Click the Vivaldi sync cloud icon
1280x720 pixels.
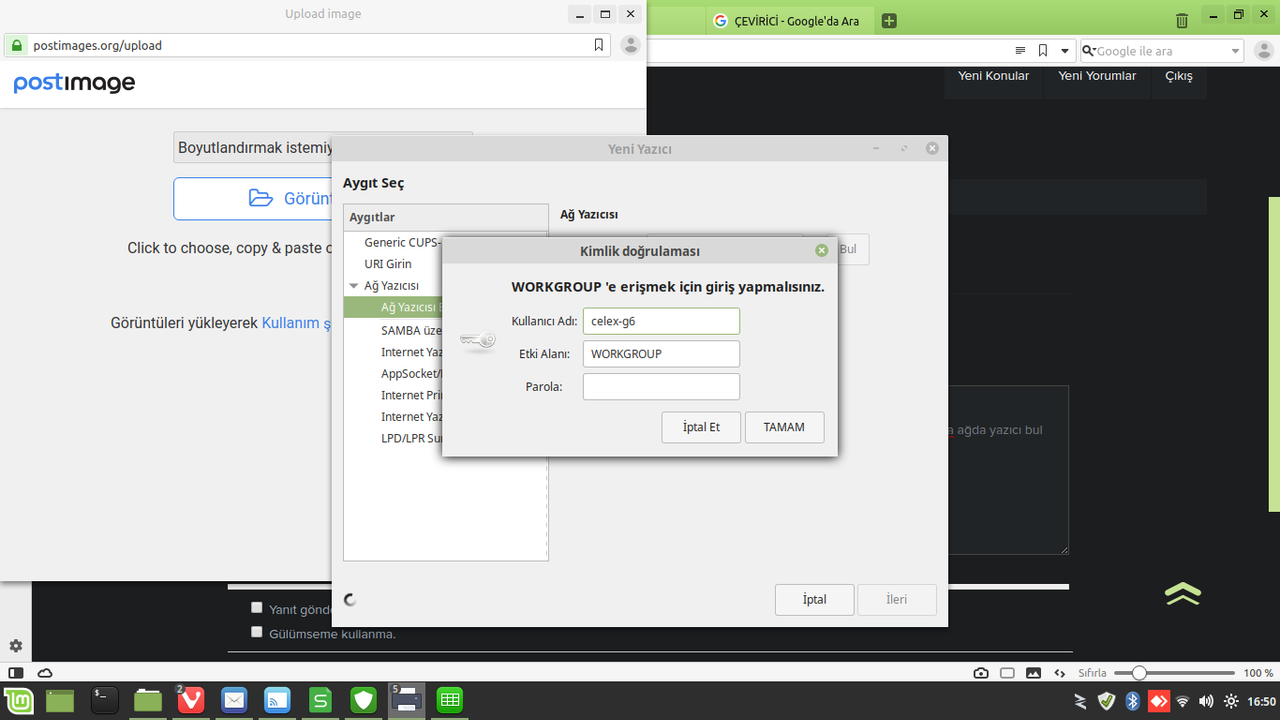coord(45,673)
